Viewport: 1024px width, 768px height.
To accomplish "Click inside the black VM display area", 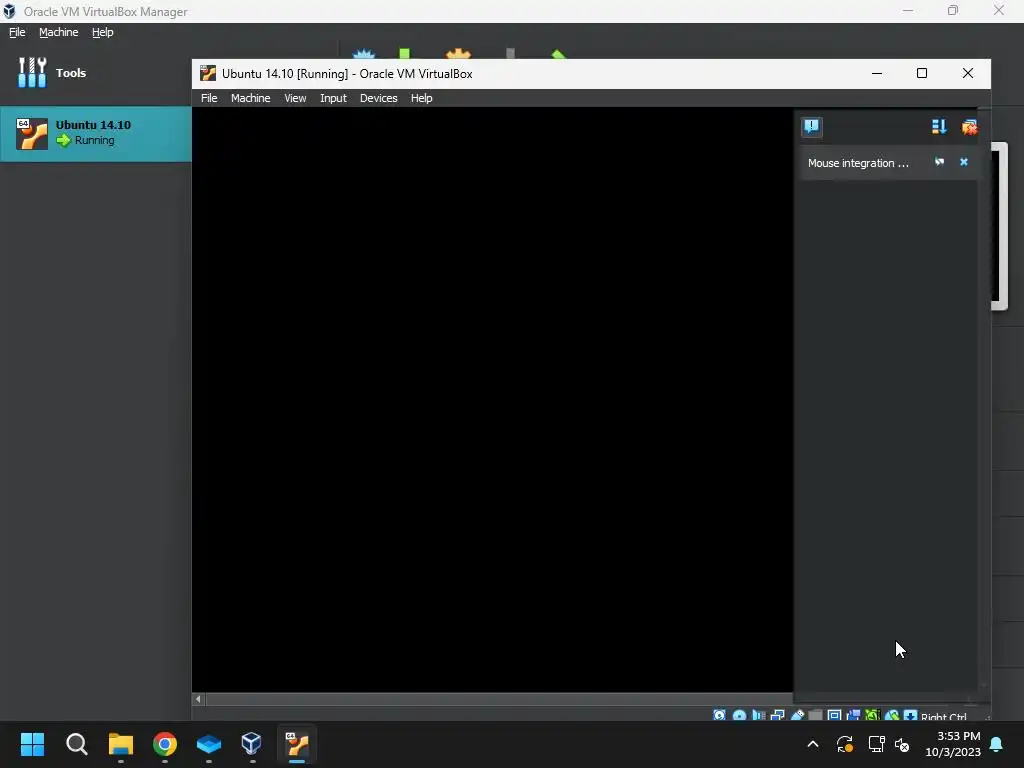I will click(492, 399).
